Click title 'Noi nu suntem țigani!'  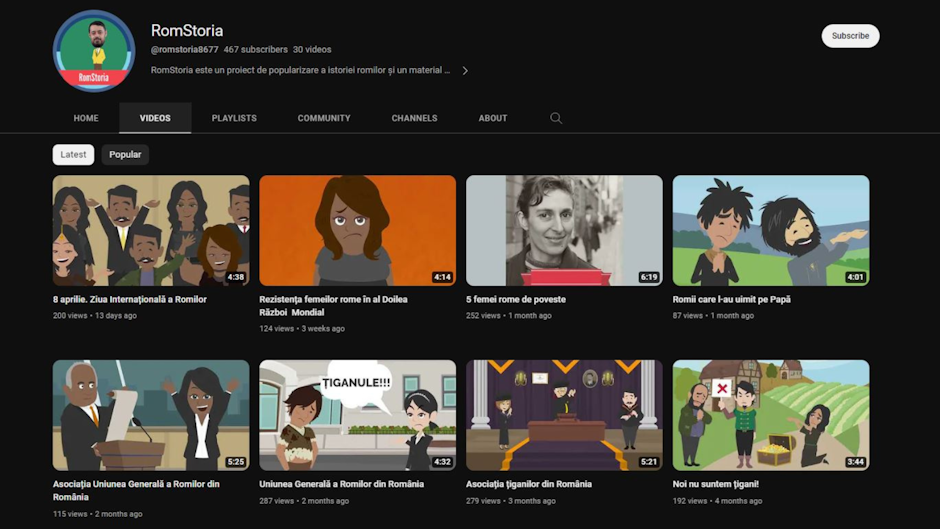point(716,484)
